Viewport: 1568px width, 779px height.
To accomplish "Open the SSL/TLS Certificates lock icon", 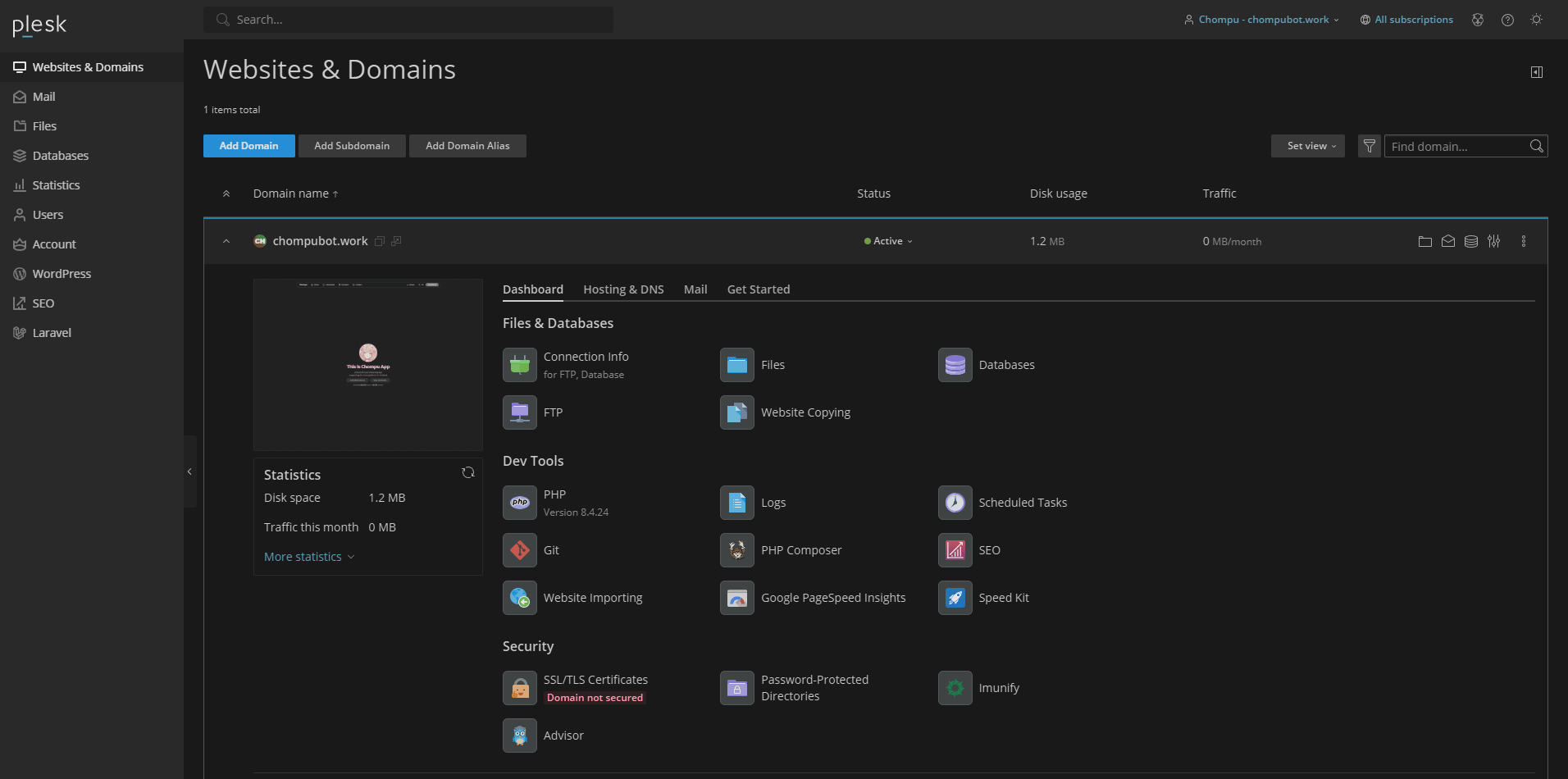I will pos(520,688).
